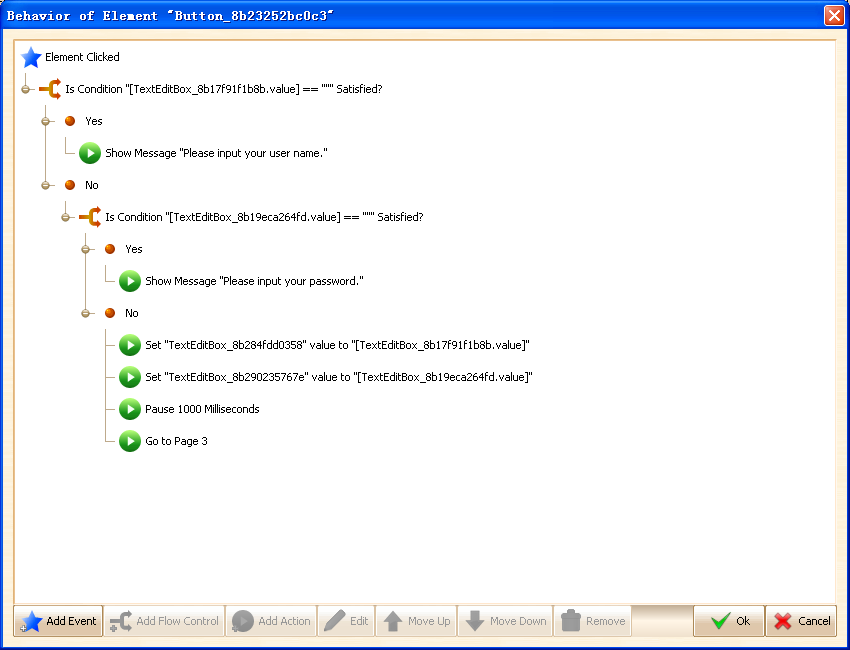Cancel the behavior dialog
The image size is (850, 650).
coord(802,621)
